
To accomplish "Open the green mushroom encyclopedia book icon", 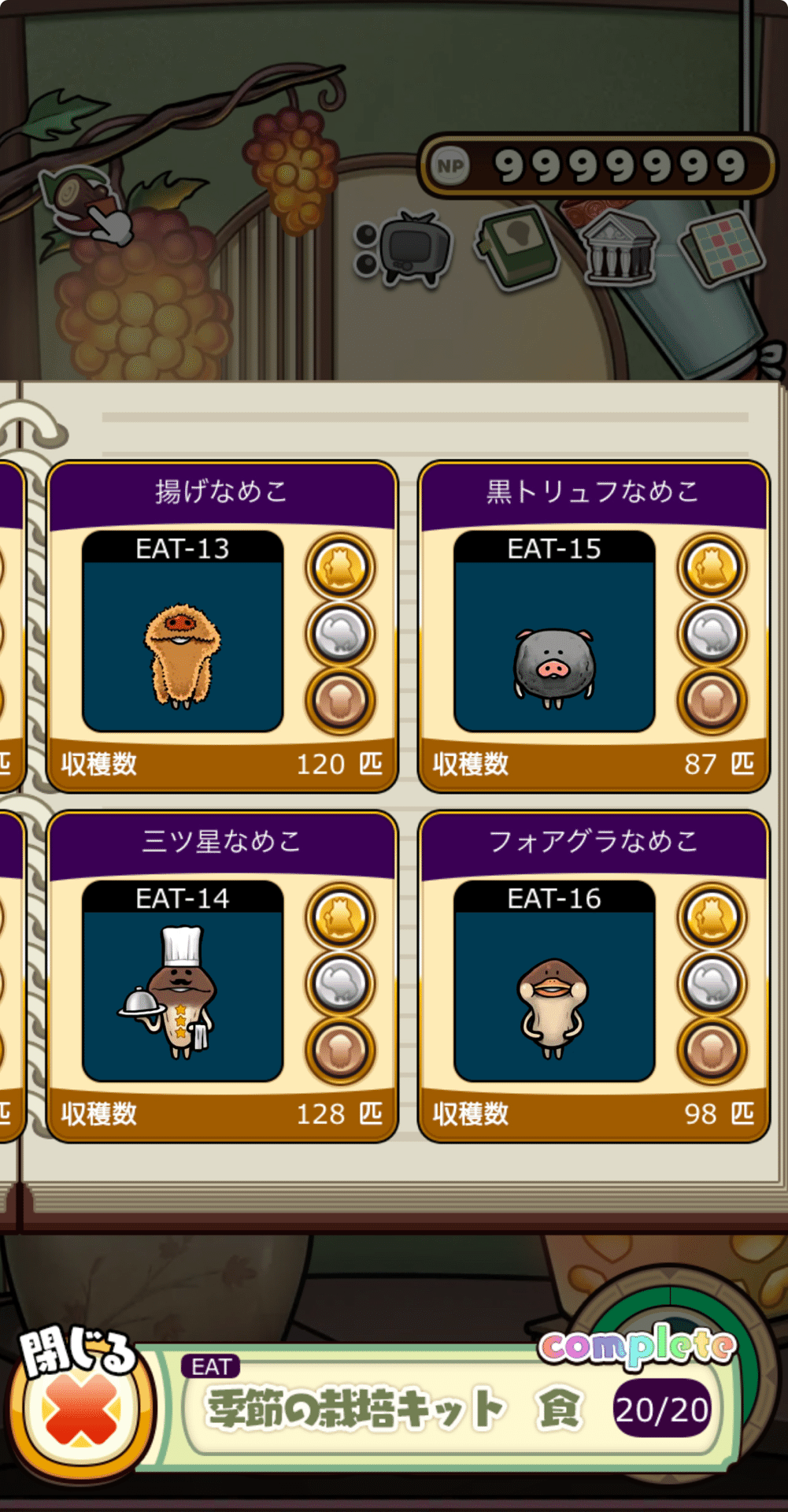I will pyautogui.click(x=517, y=246).
